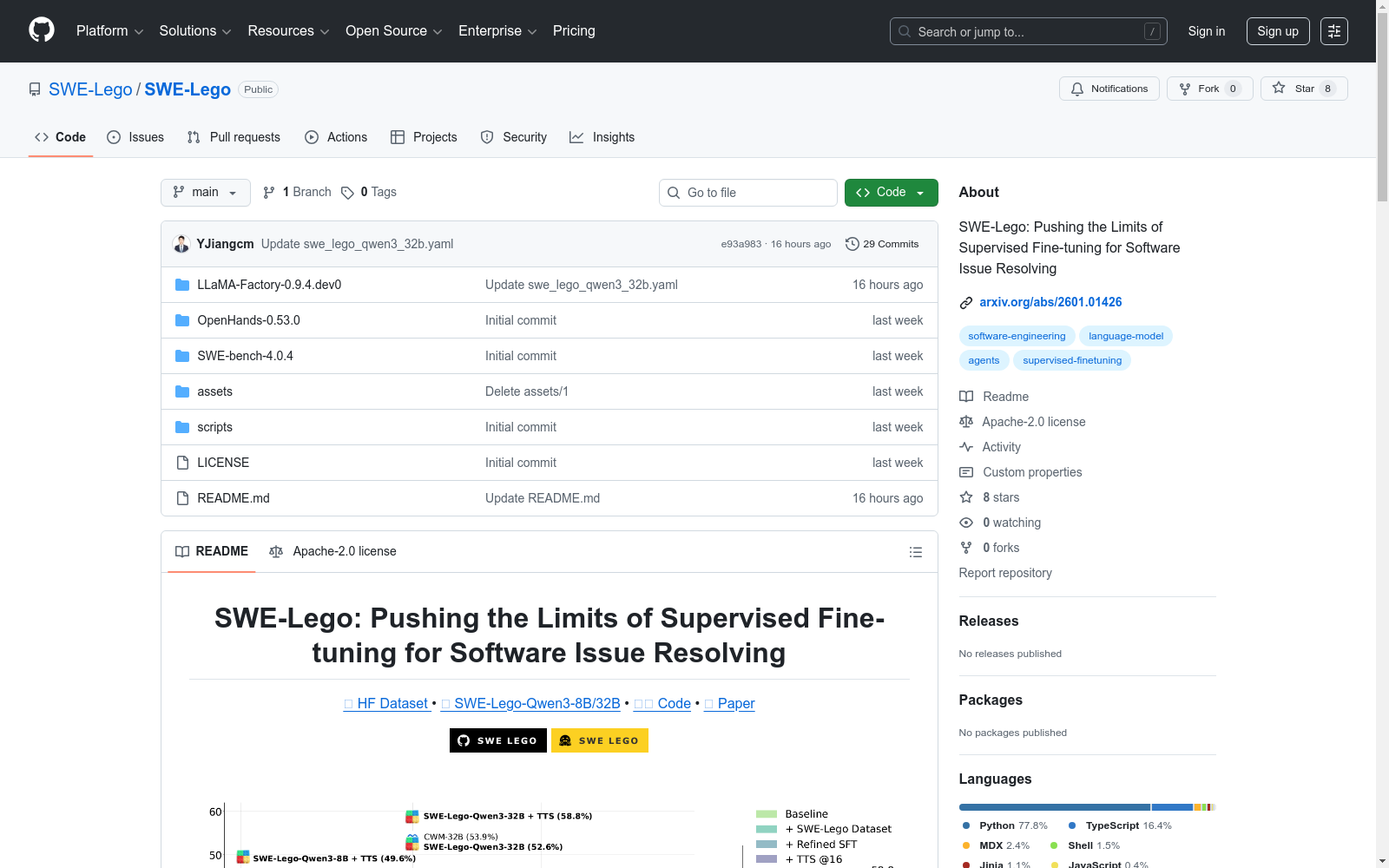Image resolution: width=1389 pixels, height=868 pixels.
Task: Click the repository icon beside SWE-Lego name
Action: pyautogui.click(x=35, y=89)
